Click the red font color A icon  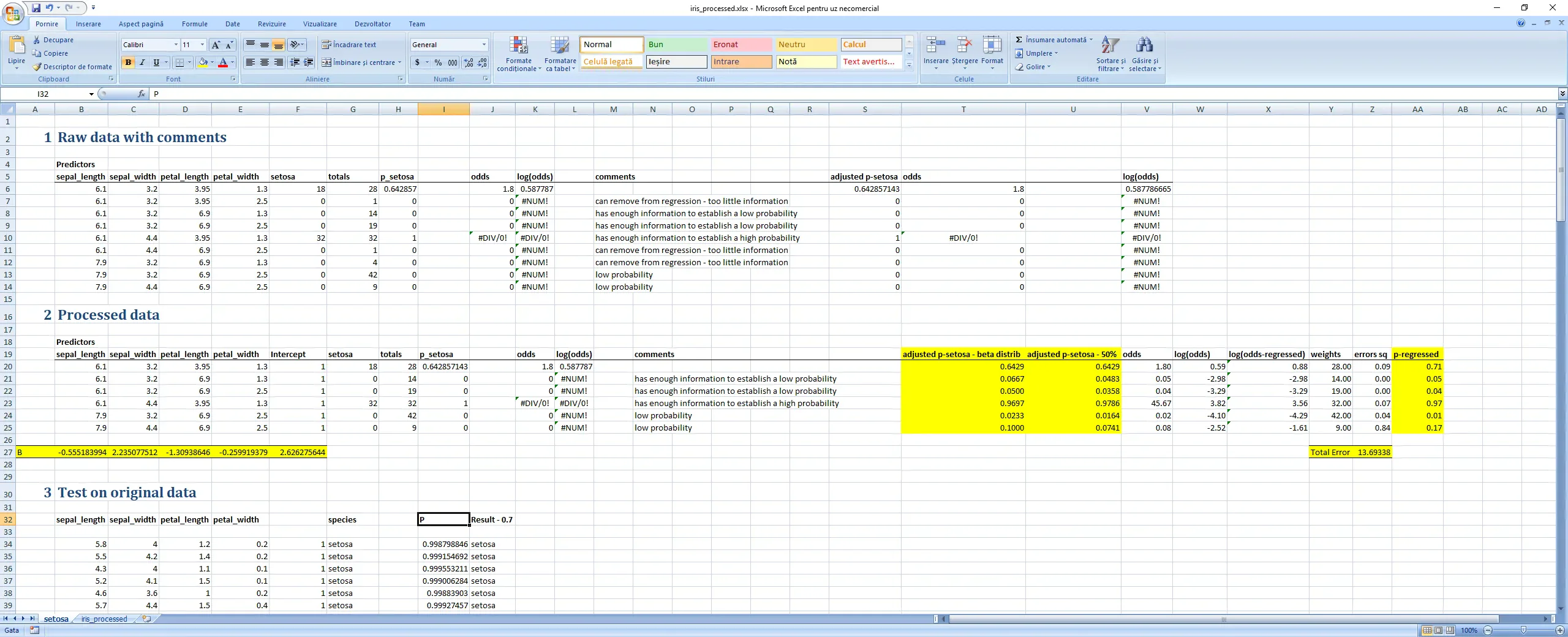tap(223, 62)
